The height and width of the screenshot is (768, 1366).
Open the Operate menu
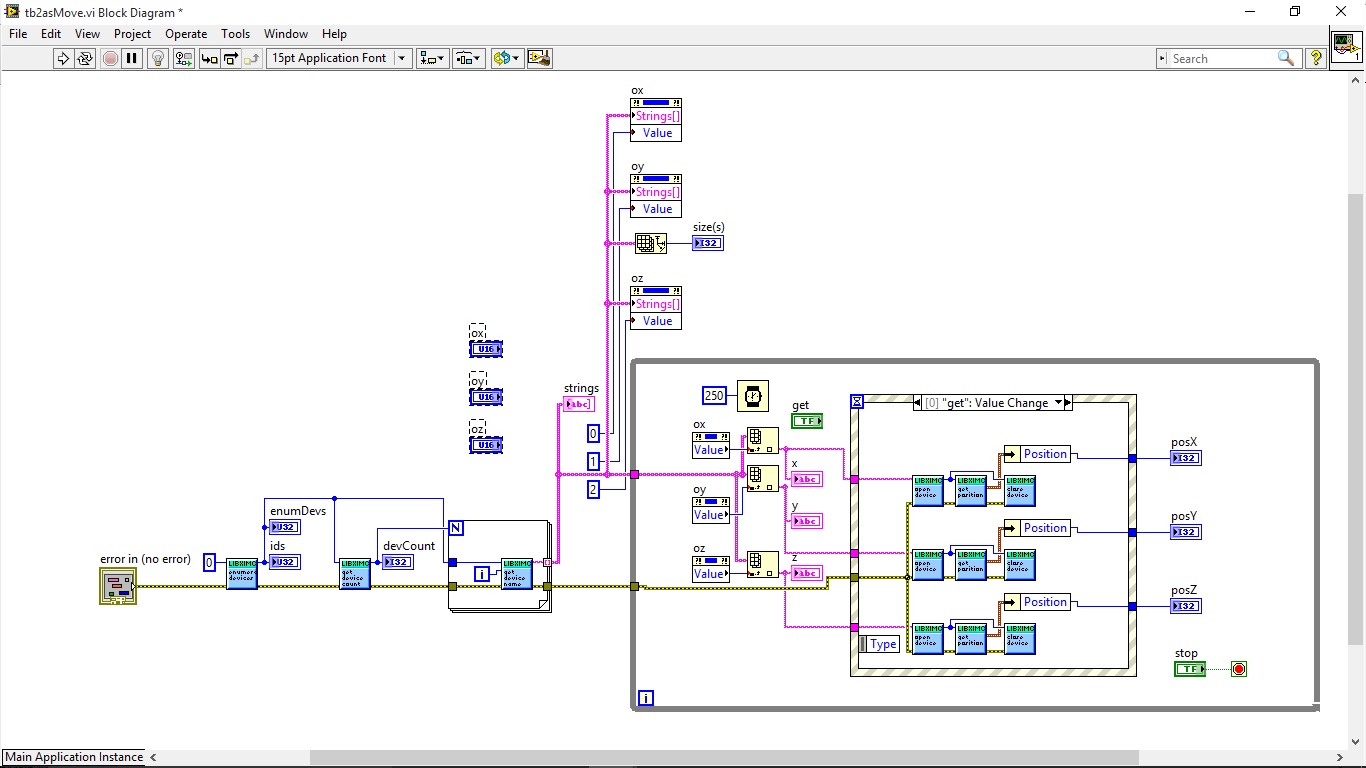pos(186,34)
